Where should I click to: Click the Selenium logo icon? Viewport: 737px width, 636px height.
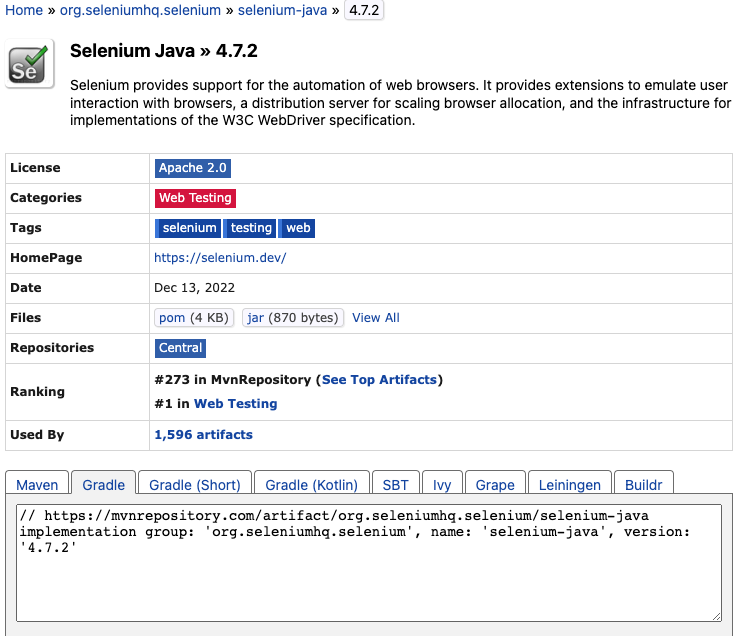pyautogui.click(x=30, y=64)
